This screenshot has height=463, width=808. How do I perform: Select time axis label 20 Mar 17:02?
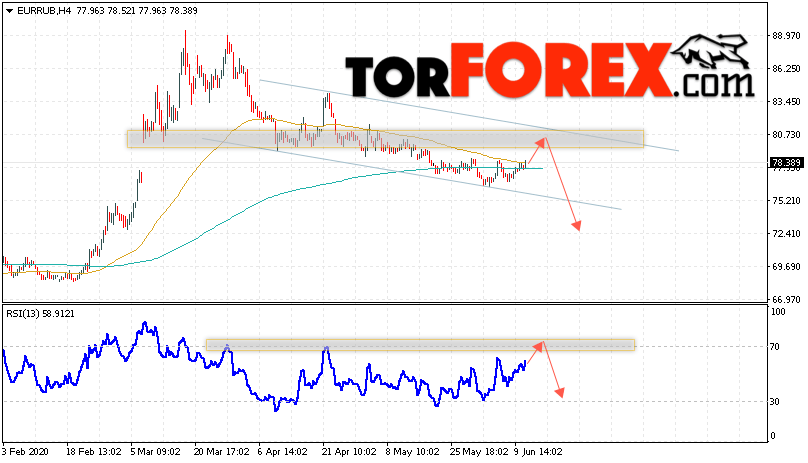tap(222, 452)
